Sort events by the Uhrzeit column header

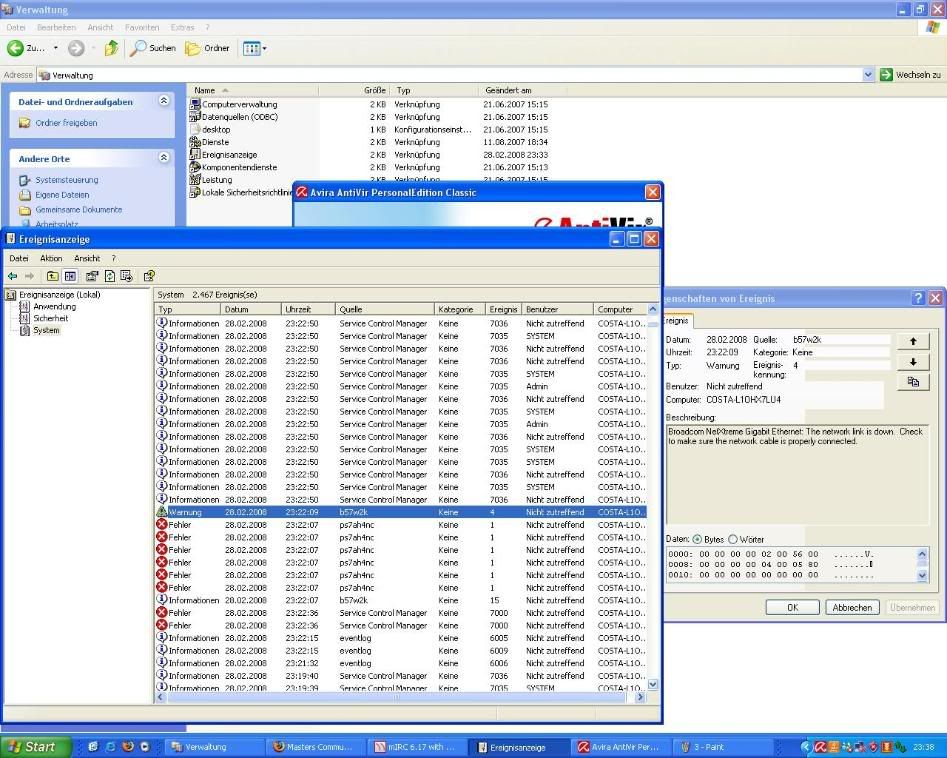308,309
